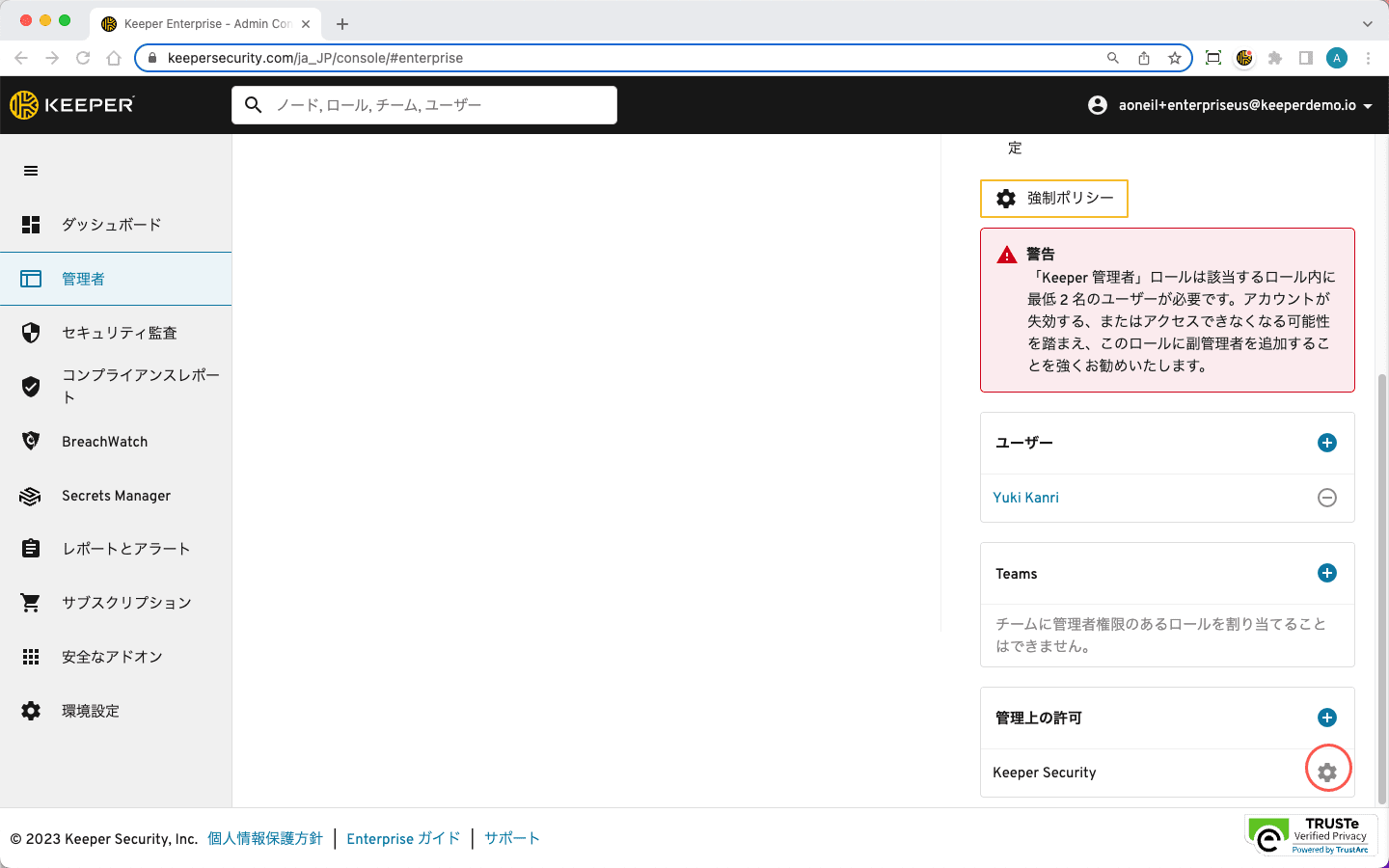Collapse the sidebar with the hamburger icon
The width and height of the screenshot is (1389, 868).
pyautogui.click(x=31, y=171)
